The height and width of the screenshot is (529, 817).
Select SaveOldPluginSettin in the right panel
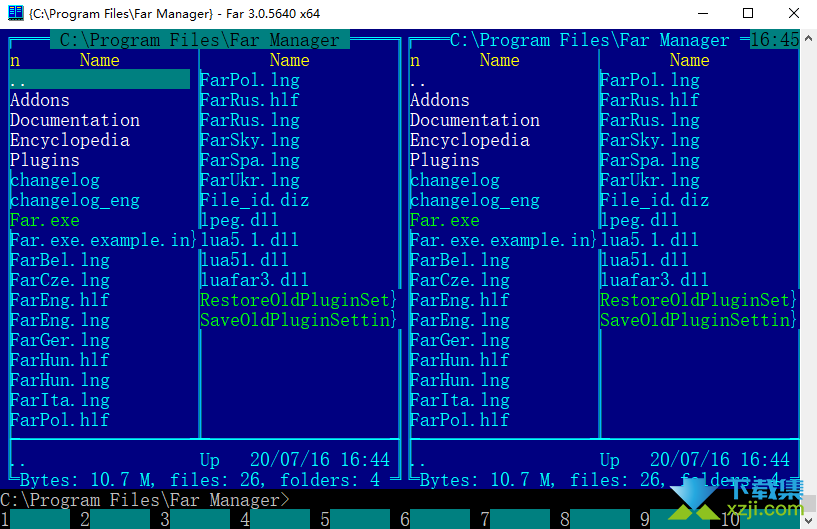699,320
